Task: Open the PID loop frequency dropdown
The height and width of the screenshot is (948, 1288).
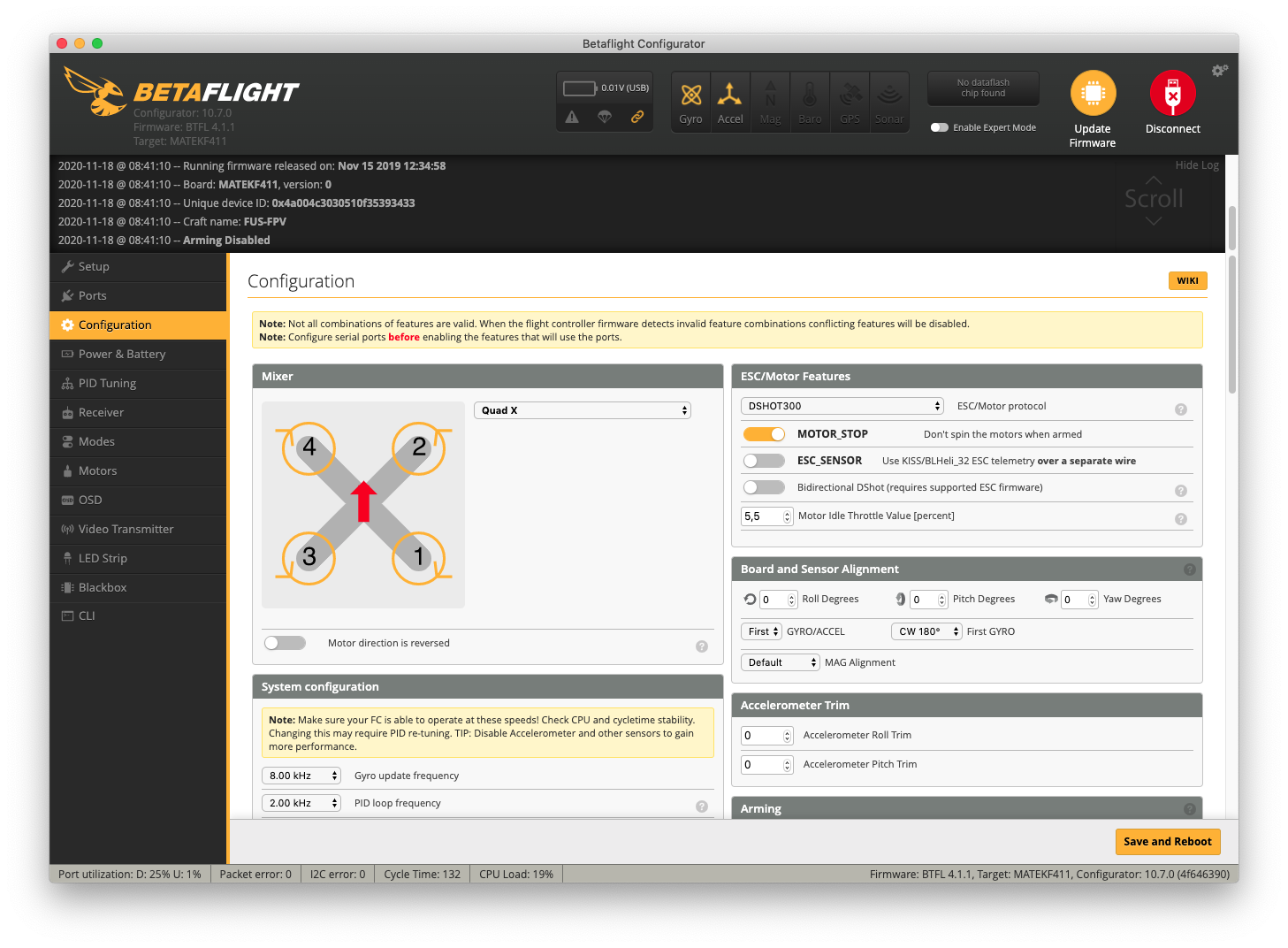Action: (x=301, y=803)
